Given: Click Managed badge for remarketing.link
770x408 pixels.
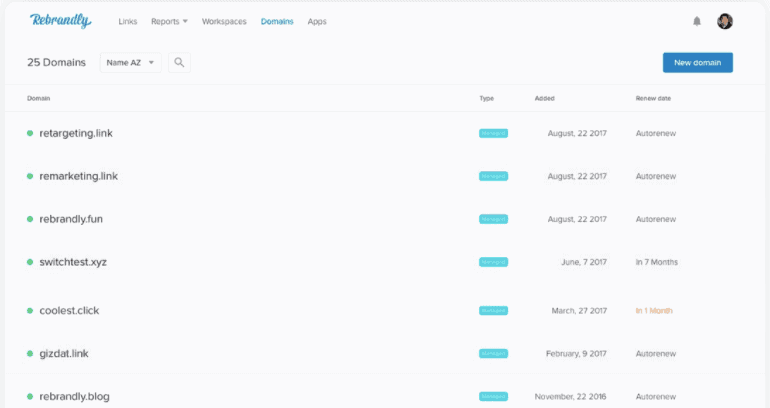Looking at the screenshot, I should 494,176.
